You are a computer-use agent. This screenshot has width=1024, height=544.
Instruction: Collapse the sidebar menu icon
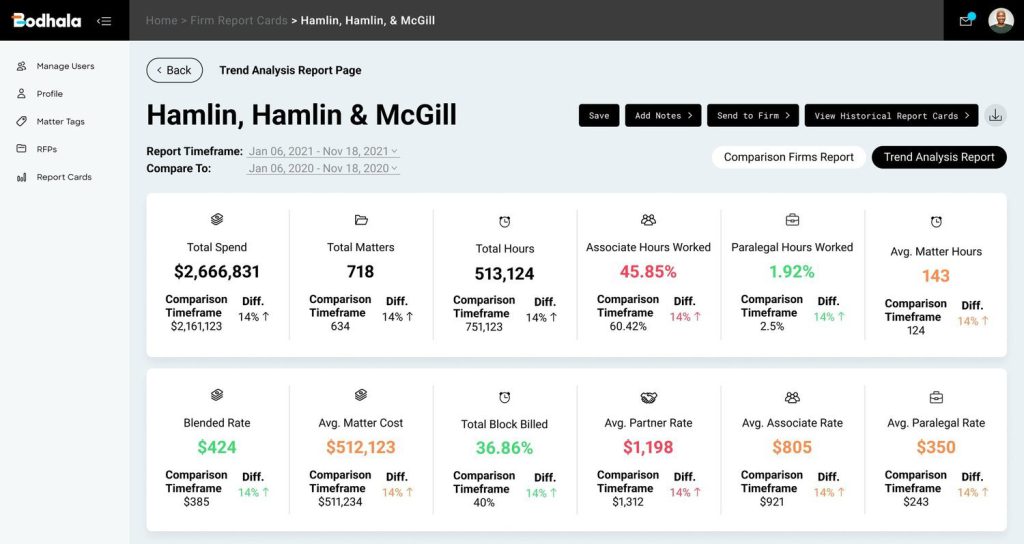pos(104,21)
